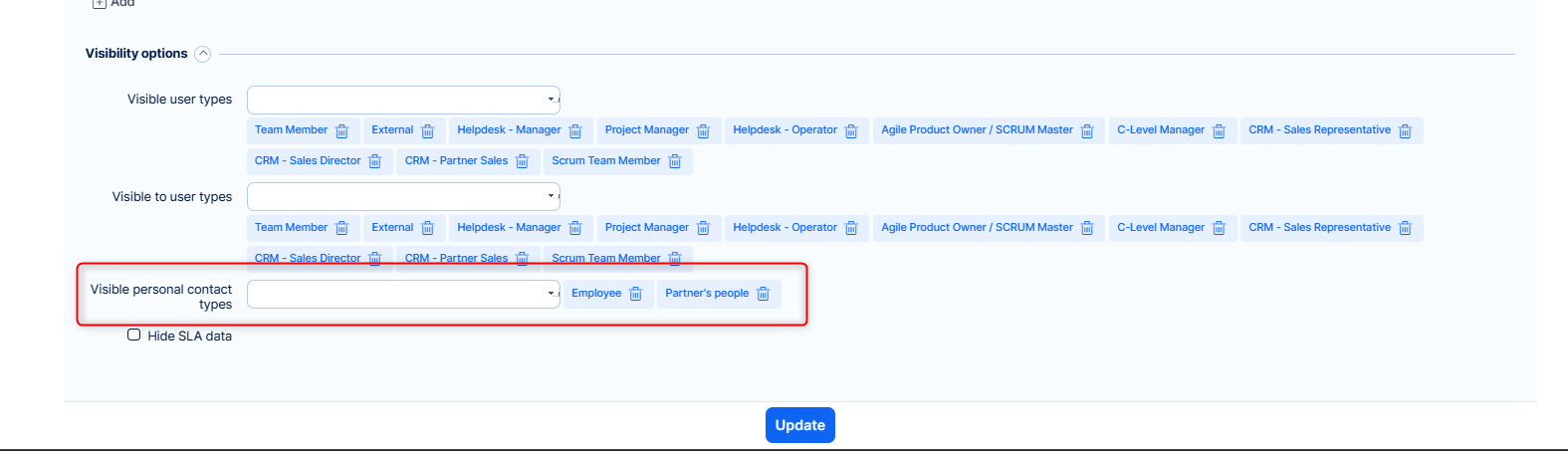Delete CRM - Sales Representative from Visible to user types

(1405, 228)
